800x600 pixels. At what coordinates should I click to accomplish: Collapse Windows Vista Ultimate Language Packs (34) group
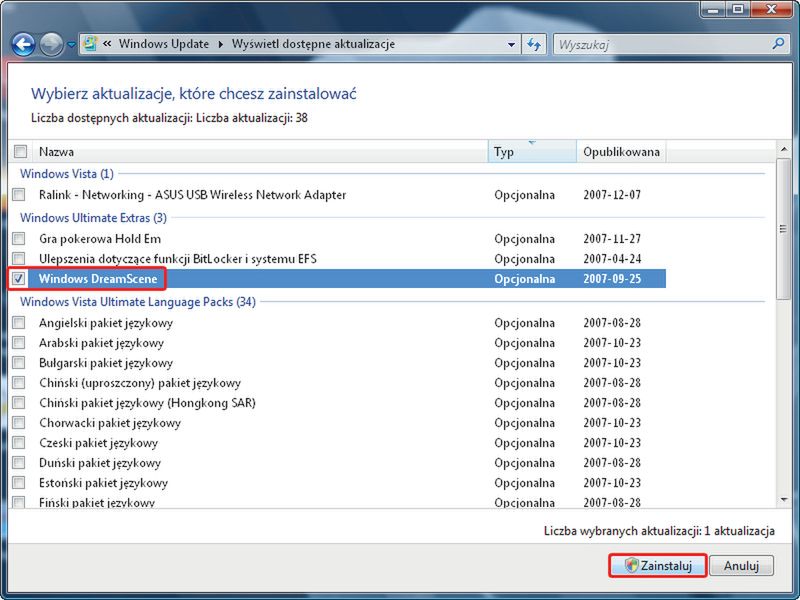[x=138, y=302]
